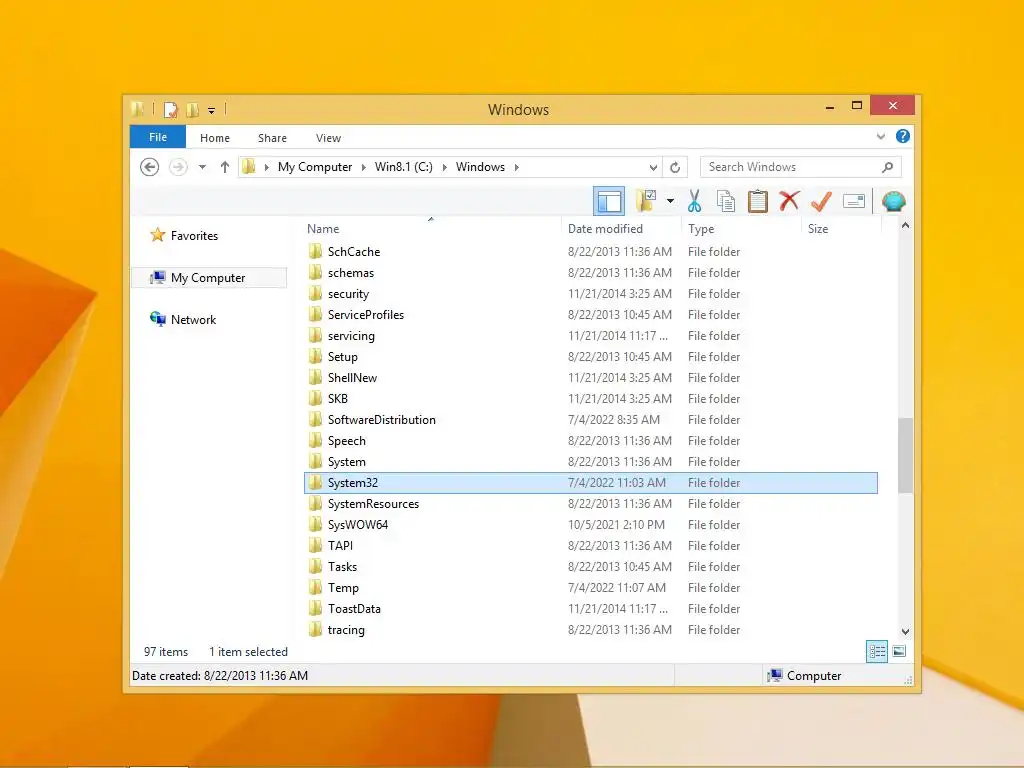
Task: Toggle the navigation pane layout button
Action: 609,201
